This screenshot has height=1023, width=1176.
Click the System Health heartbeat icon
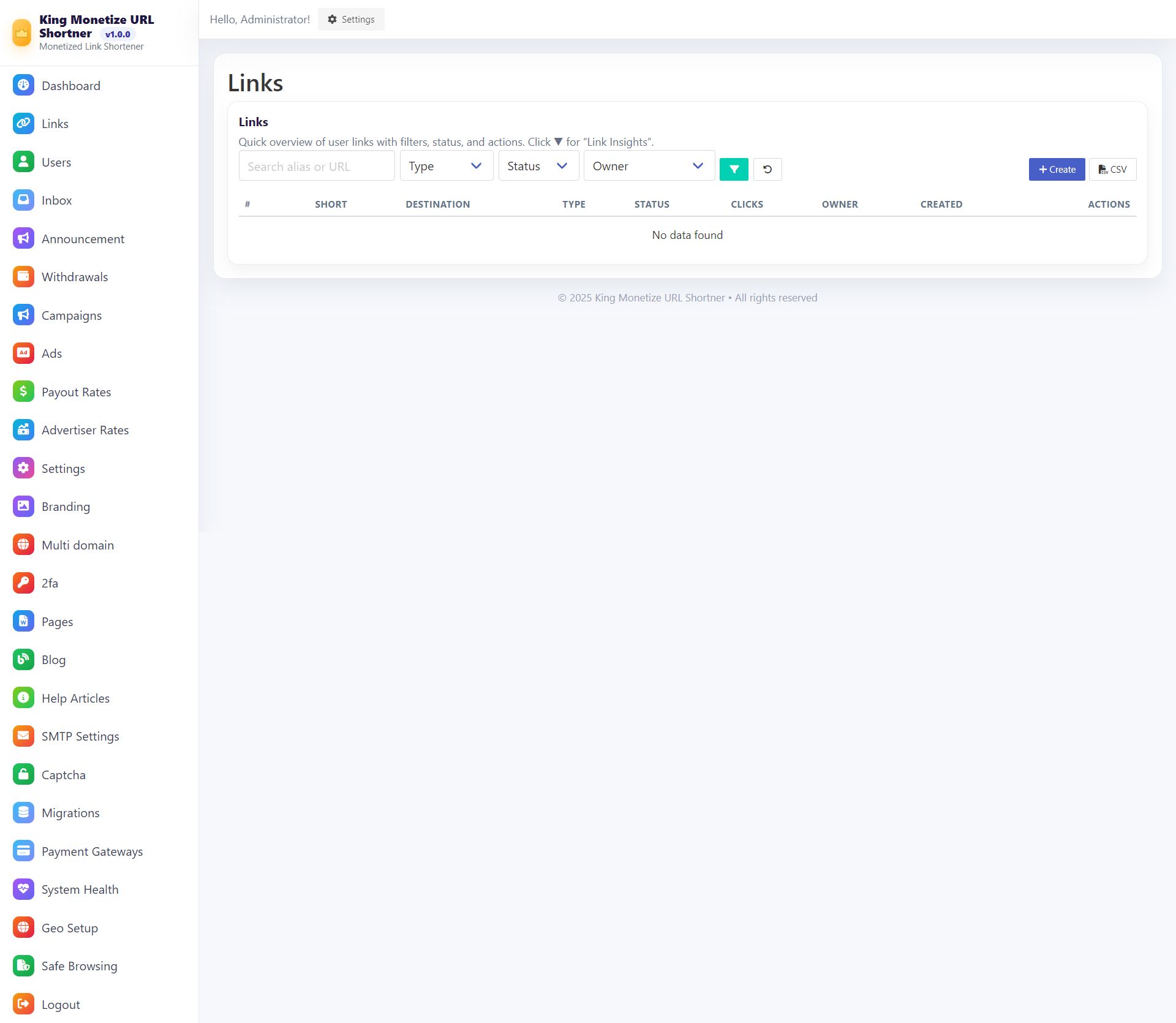(23, 889)
